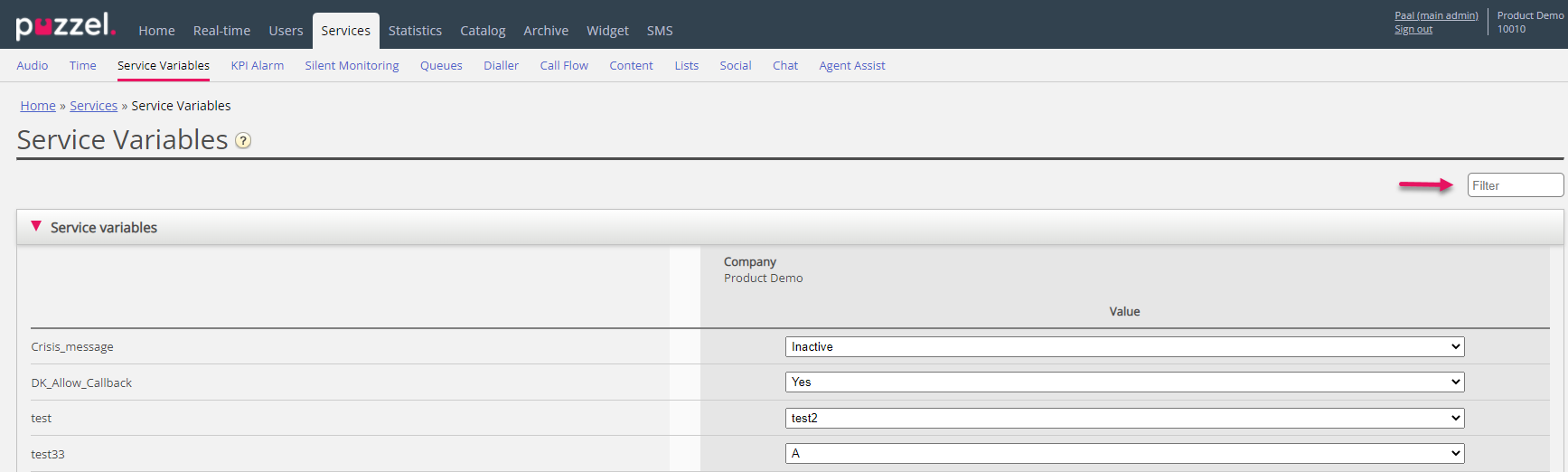Open Silent Monitoring page
This screenshot has width=1568, height=472.
pyautogui.click(x=352, y=66)
